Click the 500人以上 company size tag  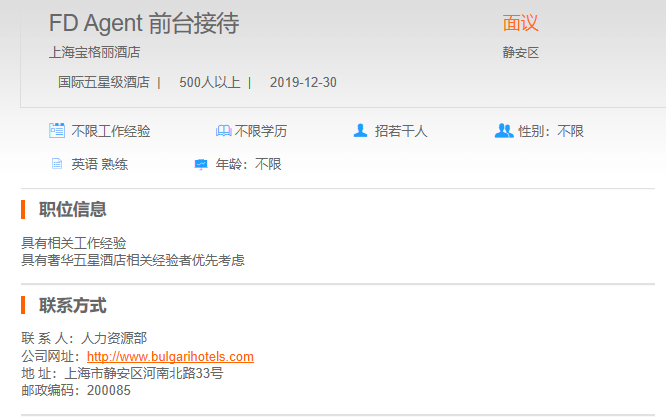(x=209, y=82)
